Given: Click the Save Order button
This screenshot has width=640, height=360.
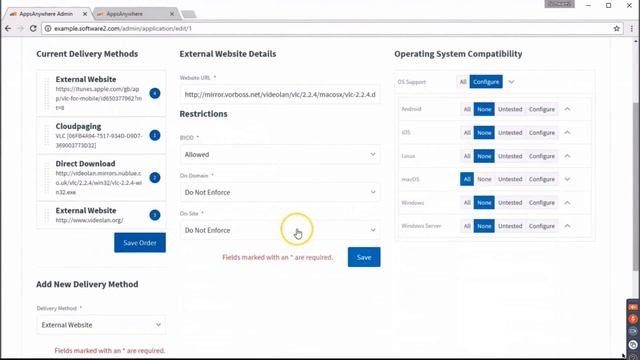Looking at the screenshot, I should [140, 243].
